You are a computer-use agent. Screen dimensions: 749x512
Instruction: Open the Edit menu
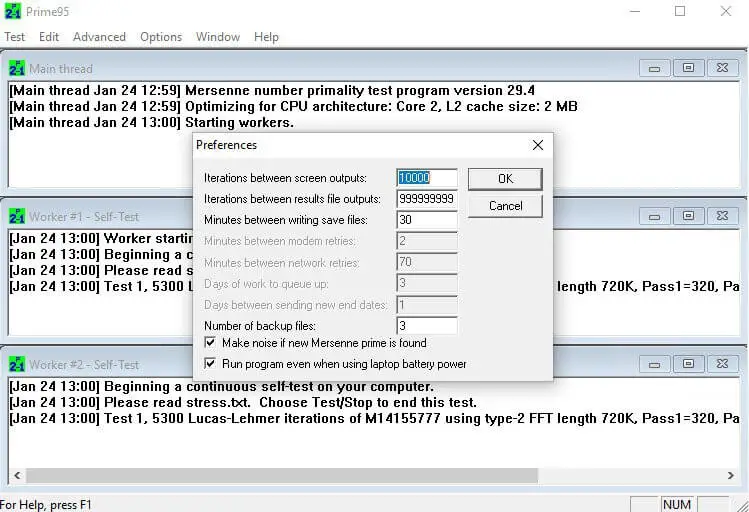[49, 37]
